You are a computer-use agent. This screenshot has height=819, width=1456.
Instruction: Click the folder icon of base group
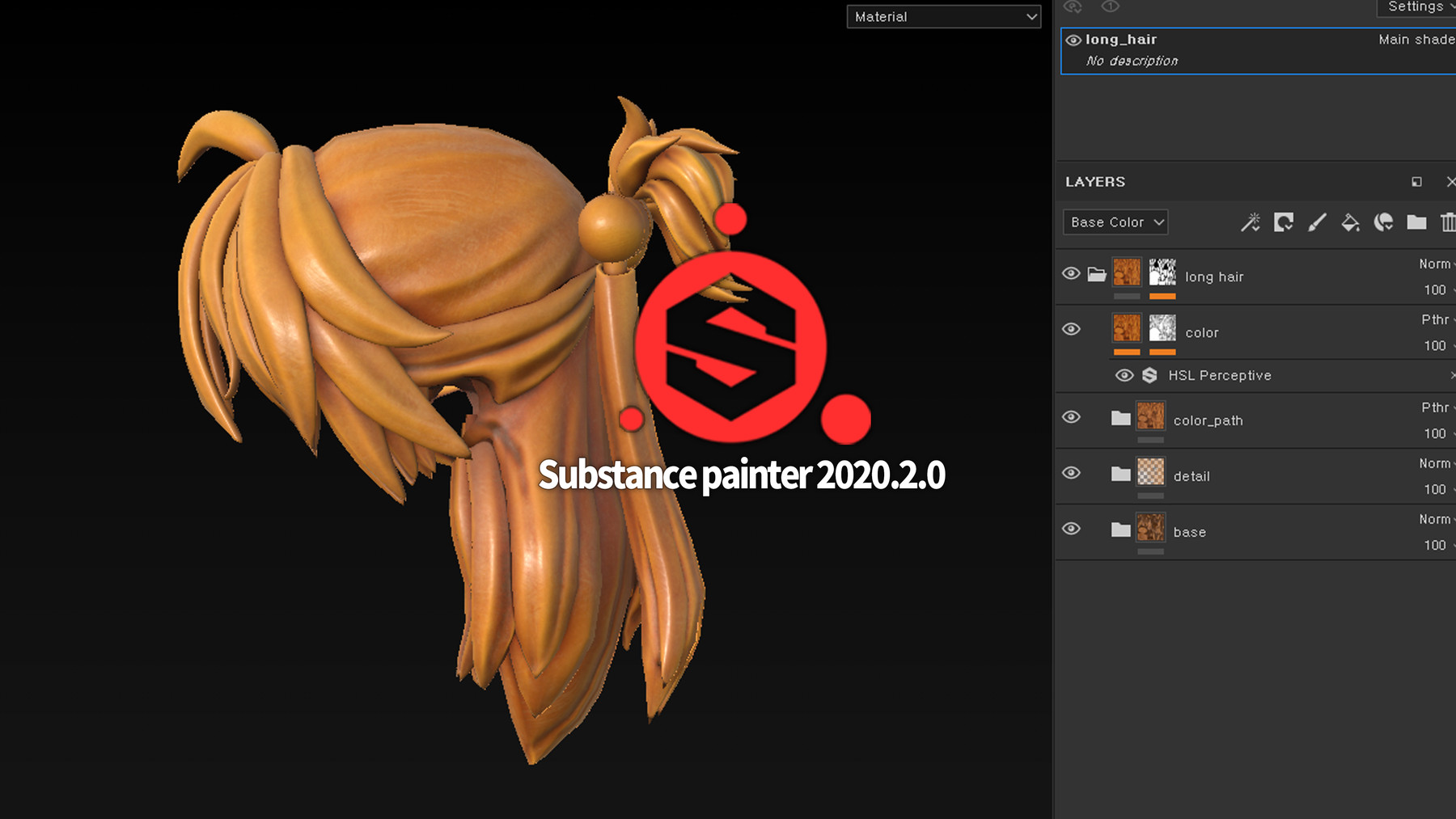[x=1120, y=530]
